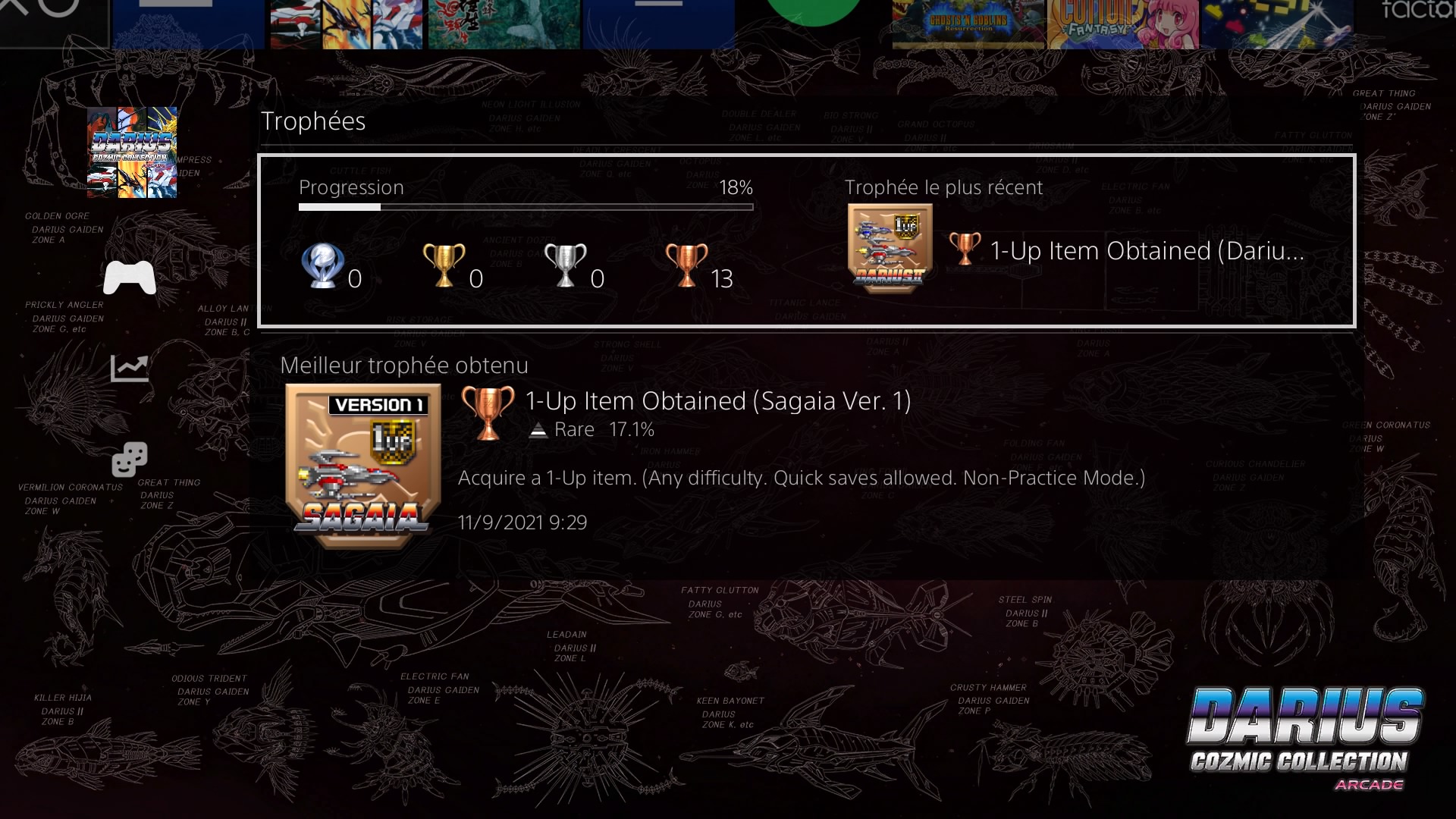The height and width of the screenshot is (819, 1456).
Task: Click the silver trophy count icon
Action: point(566,265)
